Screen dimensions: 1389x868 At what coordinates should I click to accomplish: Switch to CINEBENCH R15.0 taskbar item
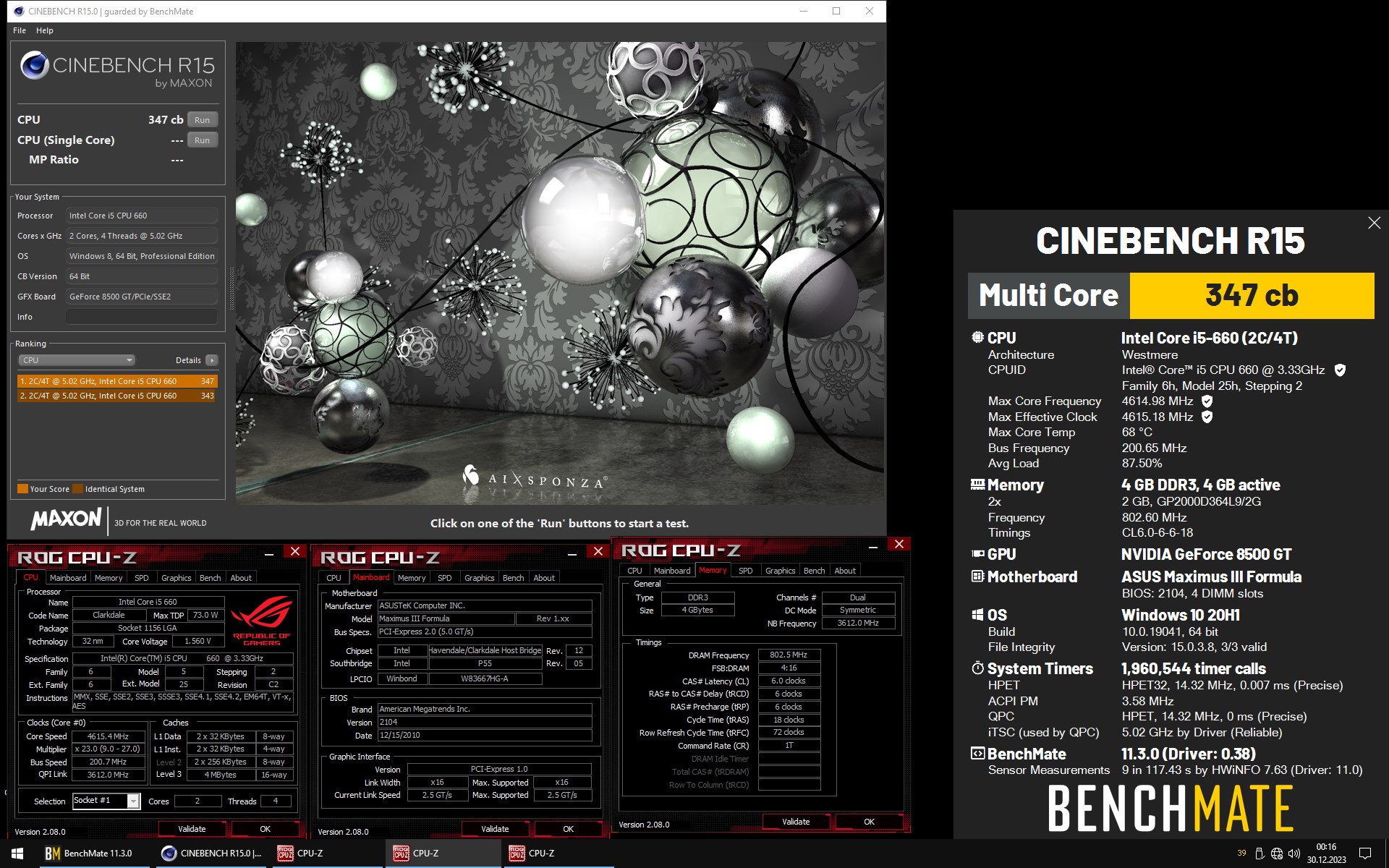(x=211, y=854)
